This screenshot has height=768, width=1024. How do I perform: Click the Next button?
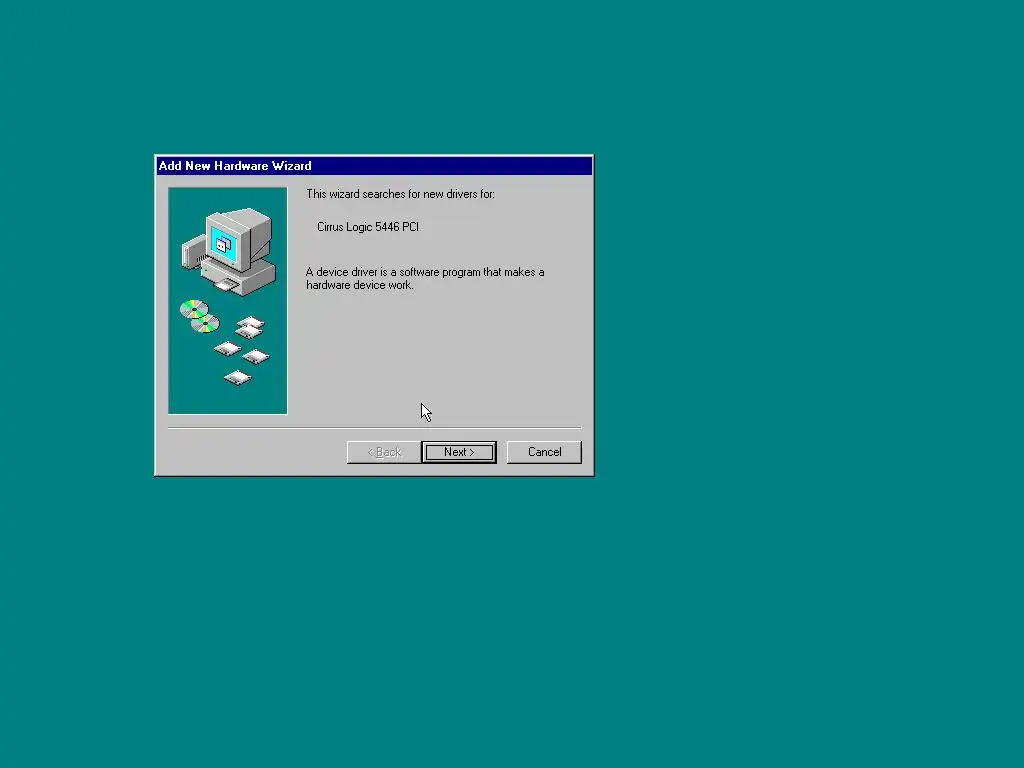click(459, 452)
